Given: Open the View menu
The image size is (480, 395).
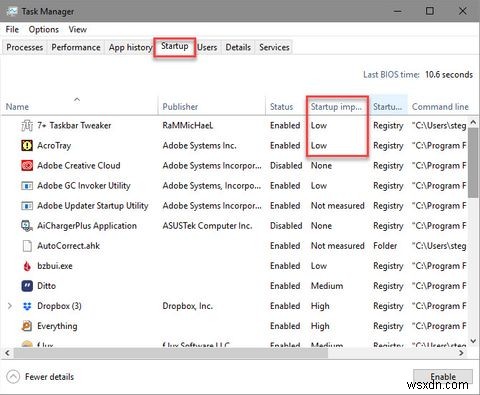Looking at the screenshot, I should coord(78,30).
